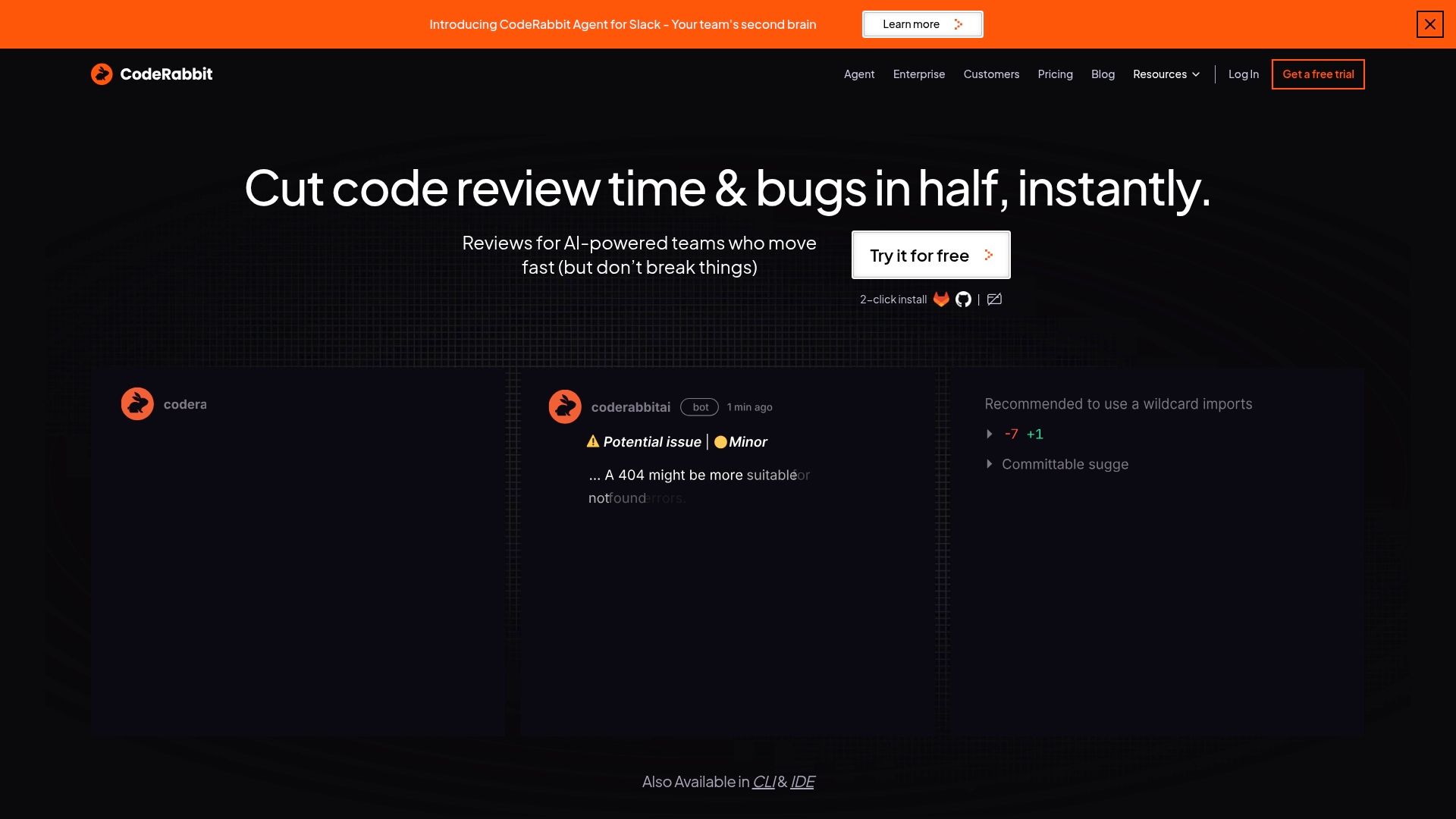1456x819 pixels.
Task: Click the Log In link
Action: pyautogui.click(x=1244, y=74)
